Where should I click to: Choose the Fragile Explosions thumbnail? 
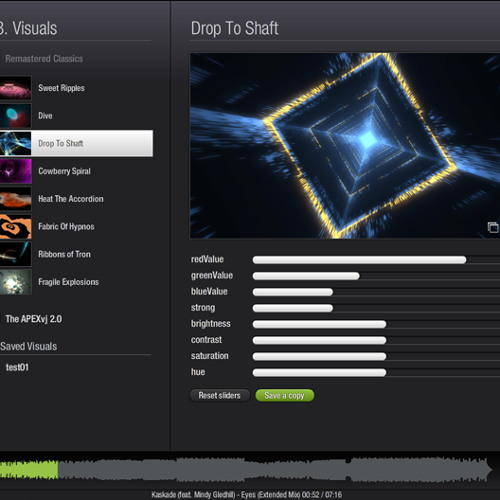tap(15, 282)
